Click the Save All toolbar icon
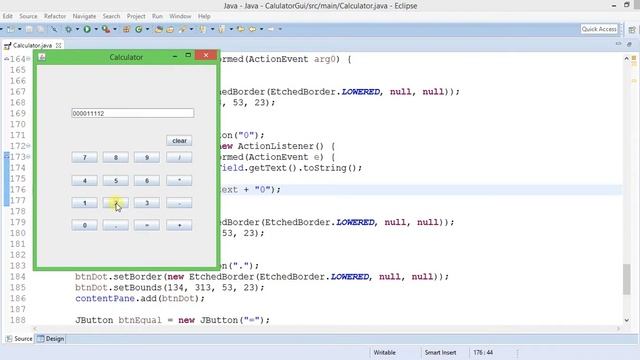Viewport: 640px width, 360px height. (40, 29)
